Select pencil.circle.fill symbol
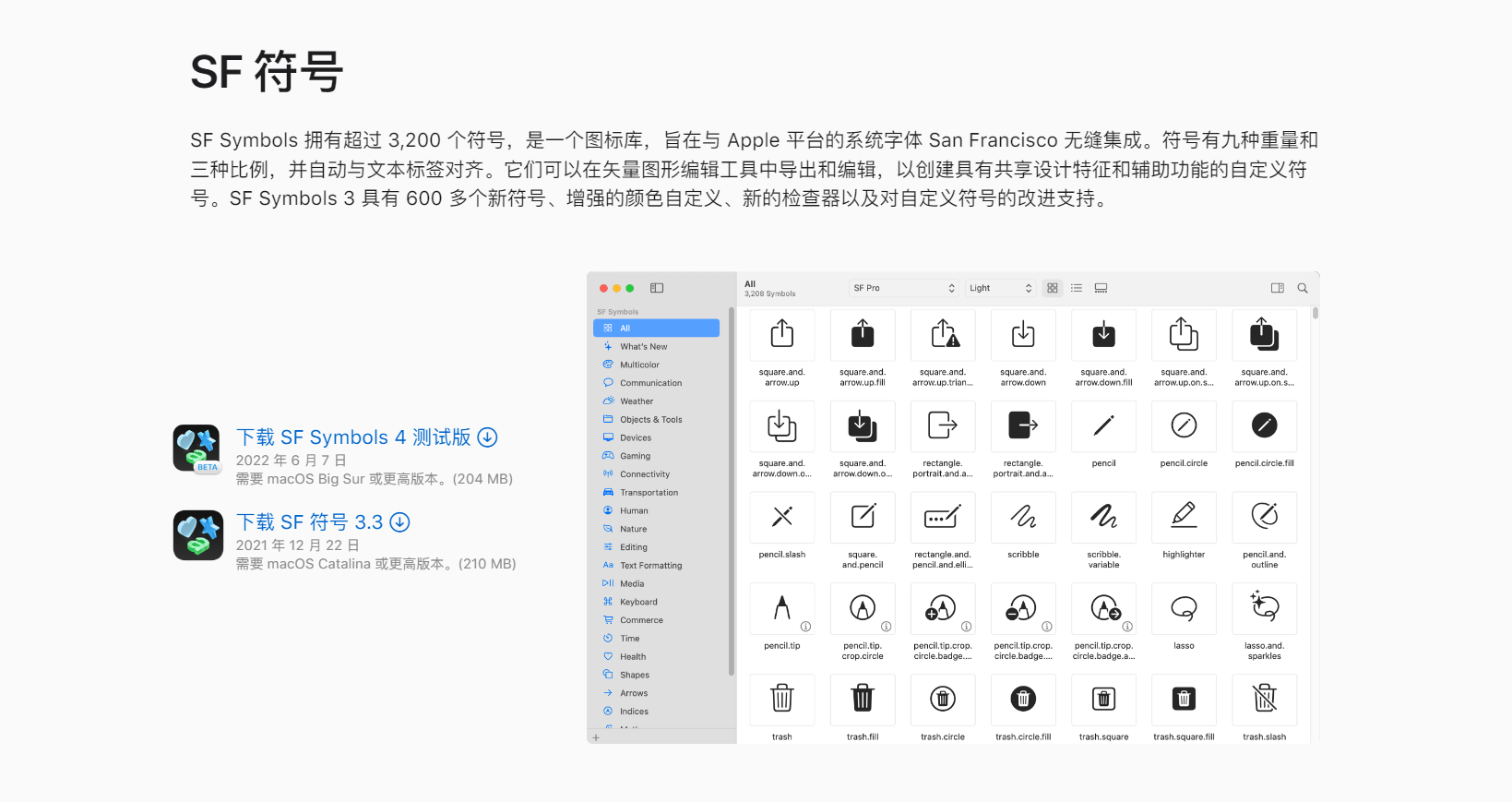The width and height of the screenshot is (1512, 802). 1264,425
